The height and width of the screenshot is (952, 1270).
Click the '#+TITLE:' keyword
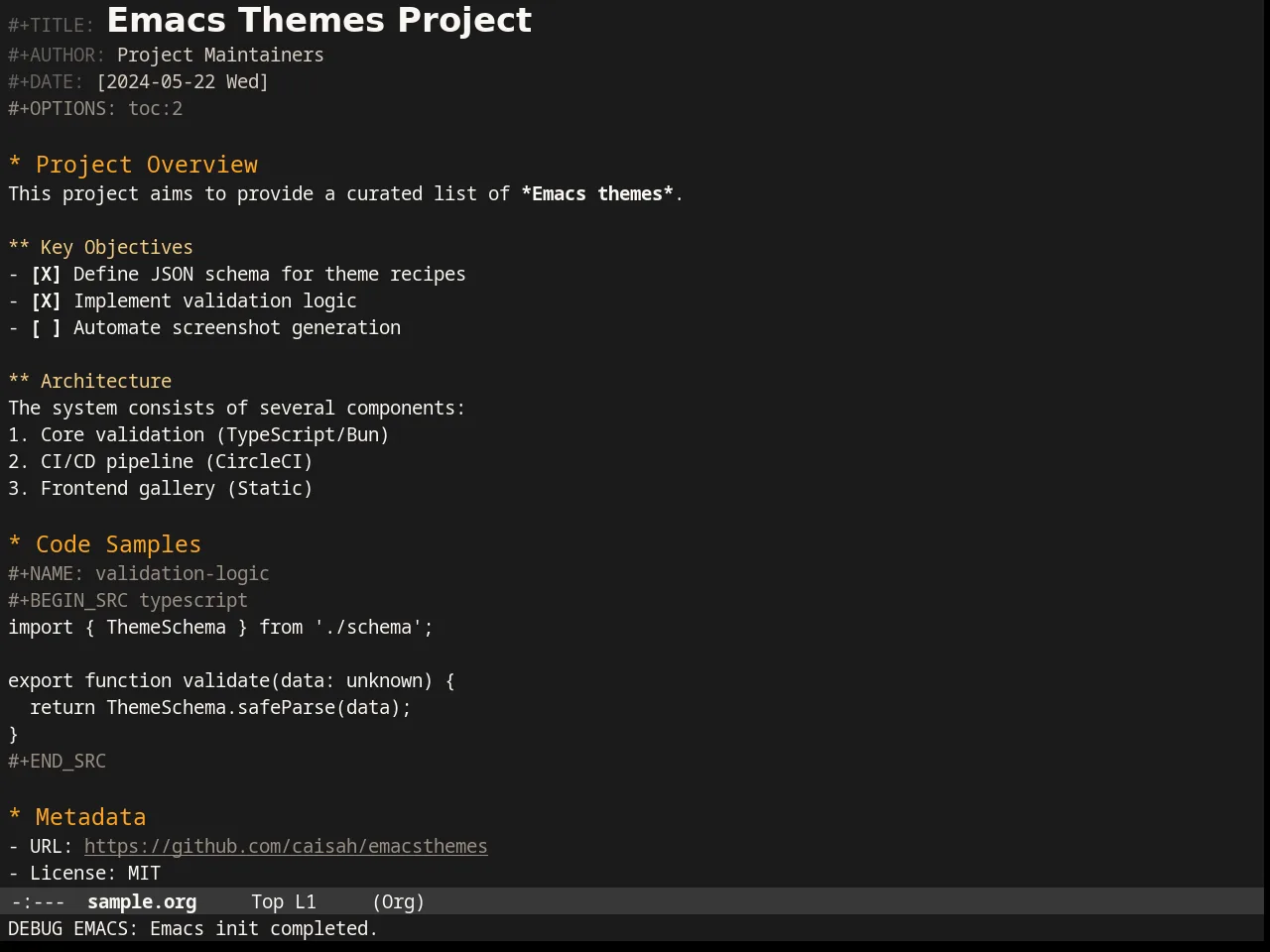click(x=51, y=25)
